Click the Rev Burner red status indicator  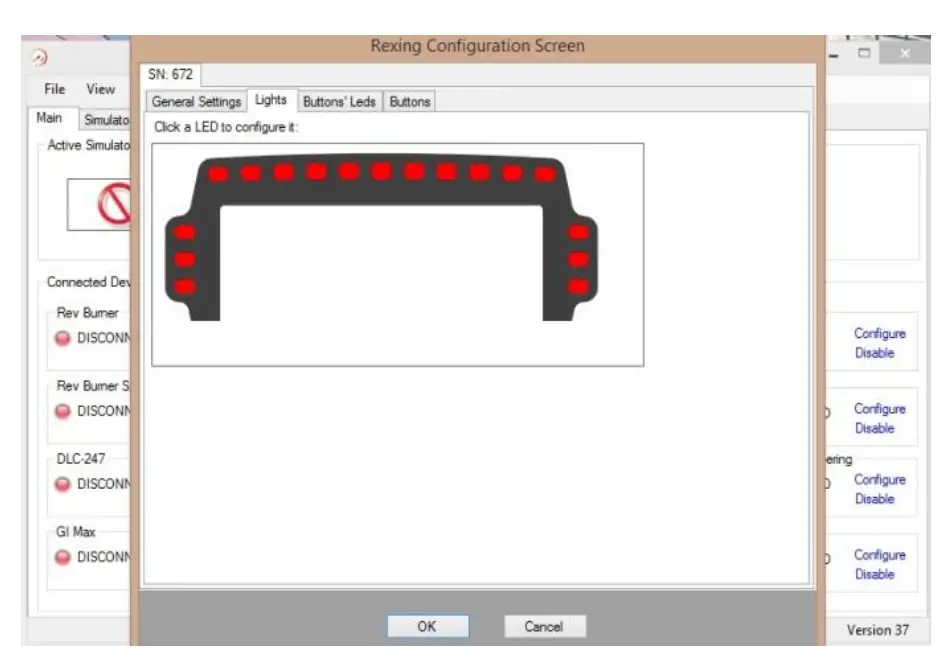tap(62, 338)
